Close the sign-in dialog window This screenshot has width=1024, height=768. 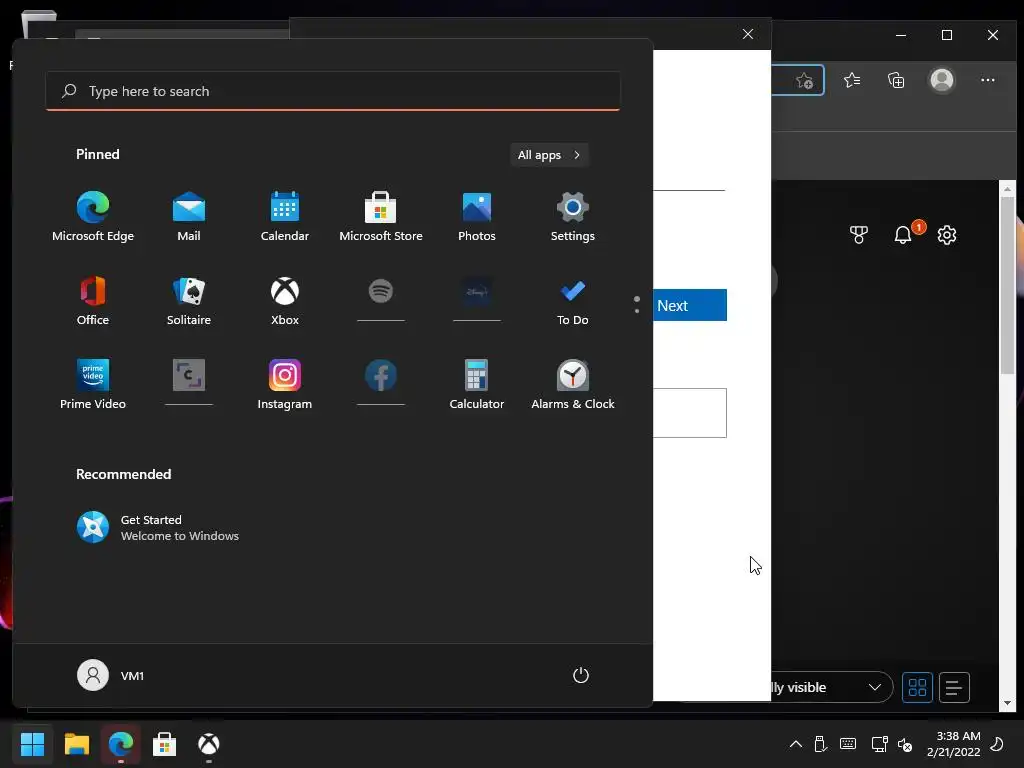click(x=748, y=34)
